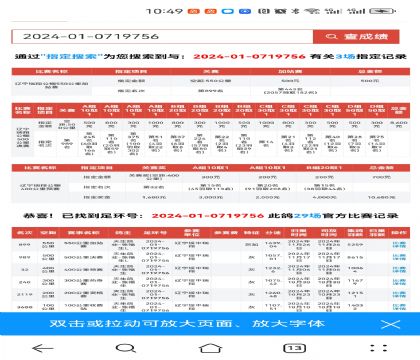Tap the browser back arrow icon
The image size is (420, 360).
pos(43,349)
